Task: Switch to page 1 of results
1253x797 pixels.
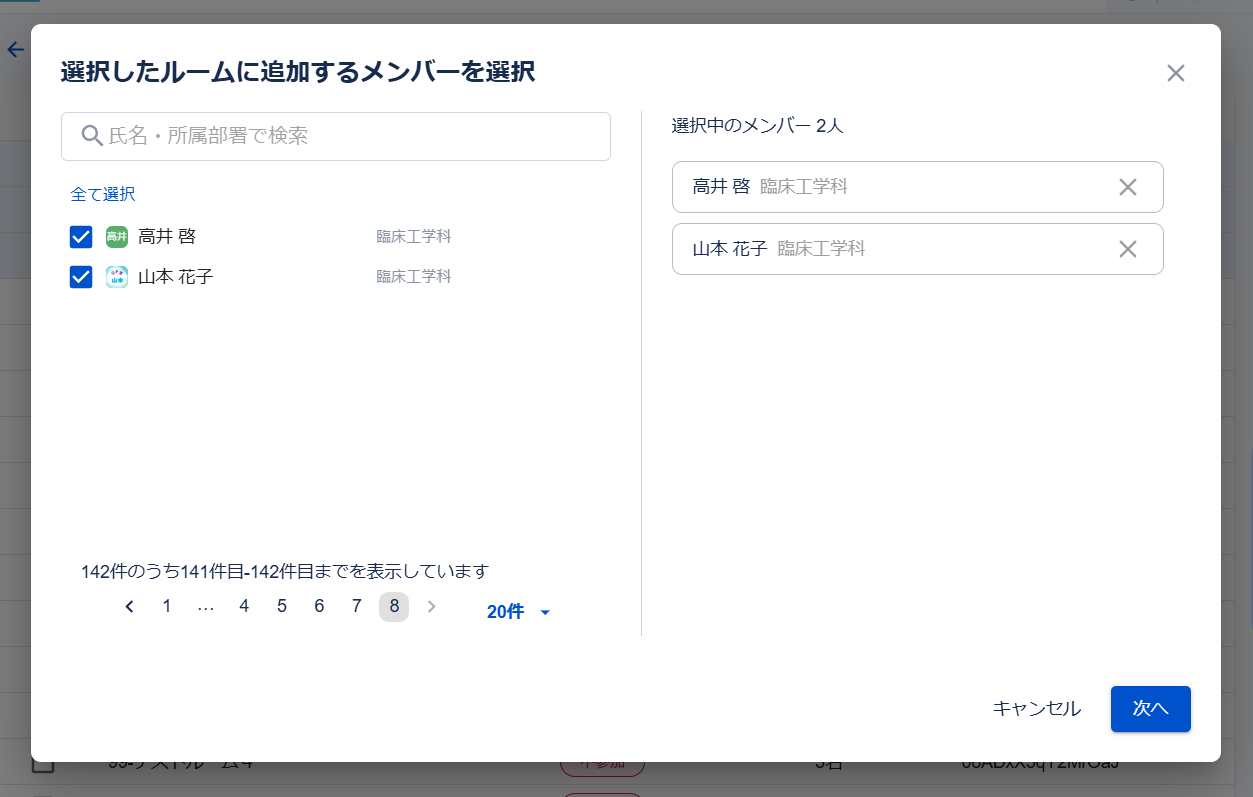Action: click(166, 606)
